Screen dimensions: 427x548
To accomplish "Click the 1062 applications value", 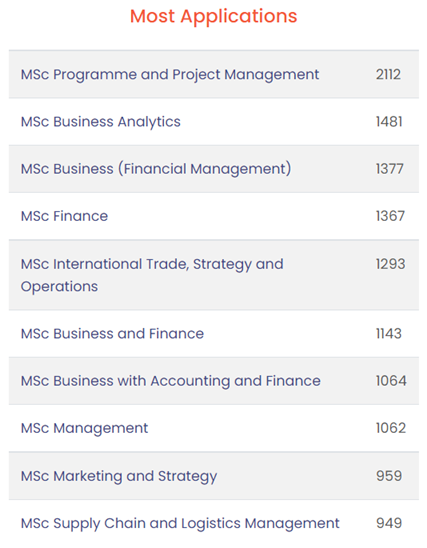I will pyautogui.click(x=391, y=428).
